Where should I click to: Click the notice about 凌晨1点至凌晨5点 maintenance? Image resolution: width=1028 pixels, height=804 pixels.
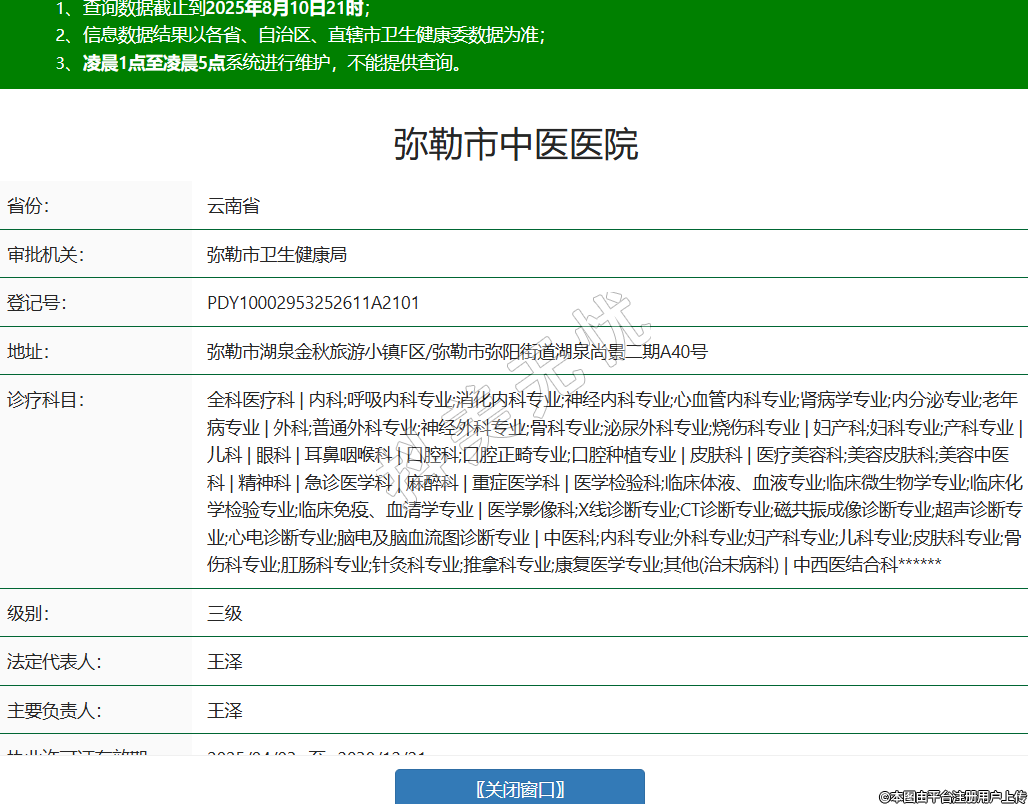[270, 64]
